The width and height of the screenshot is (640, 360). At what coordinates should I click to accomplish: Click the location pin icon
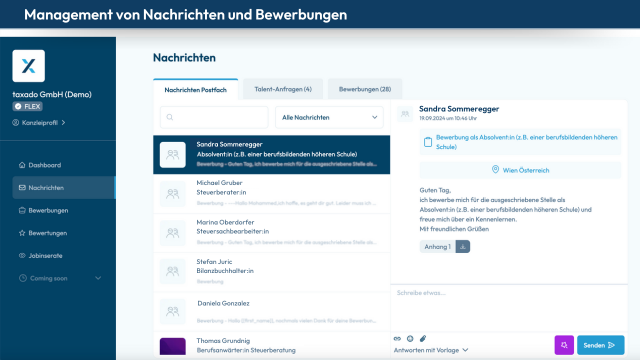tap(495, 169)
